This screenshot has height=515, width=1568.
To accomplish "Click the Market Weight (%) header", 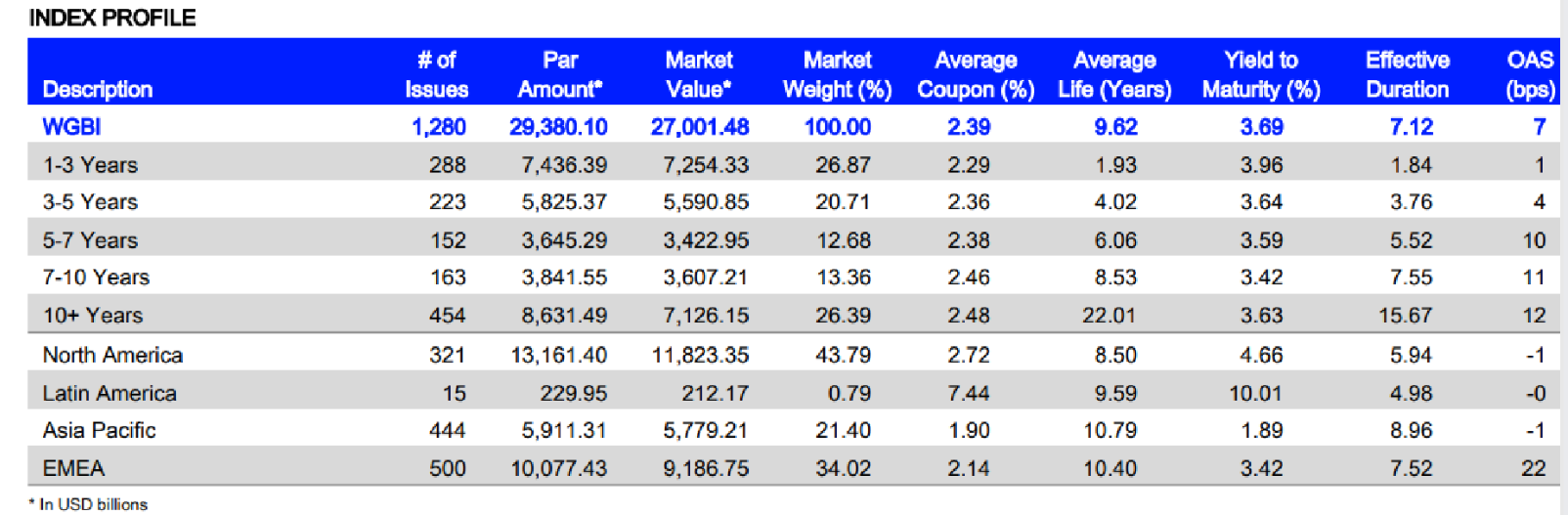I will [838, 74].
